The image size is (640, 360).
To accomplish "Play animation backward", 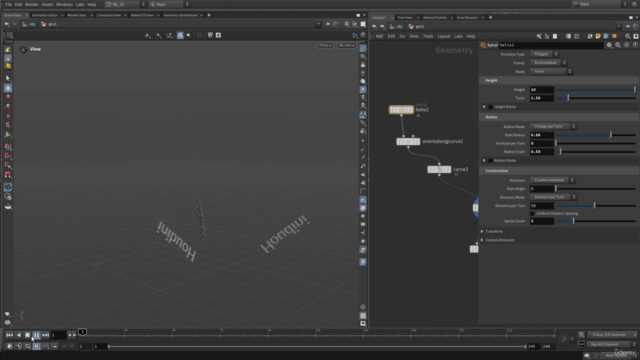I will (x=18, y=335).
